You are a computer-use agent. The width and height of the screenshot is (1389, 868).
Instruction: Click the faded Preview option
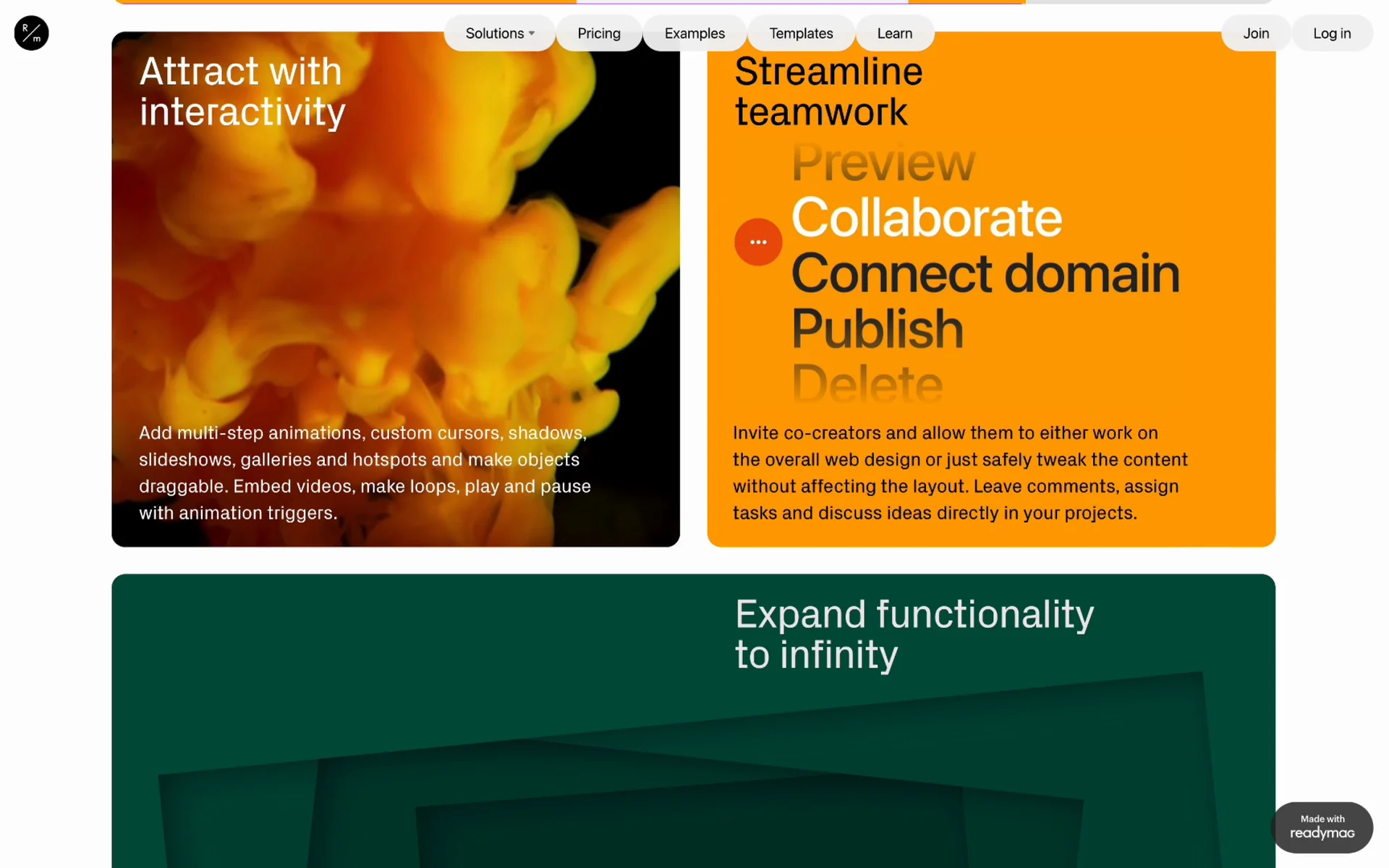[883, 163]
